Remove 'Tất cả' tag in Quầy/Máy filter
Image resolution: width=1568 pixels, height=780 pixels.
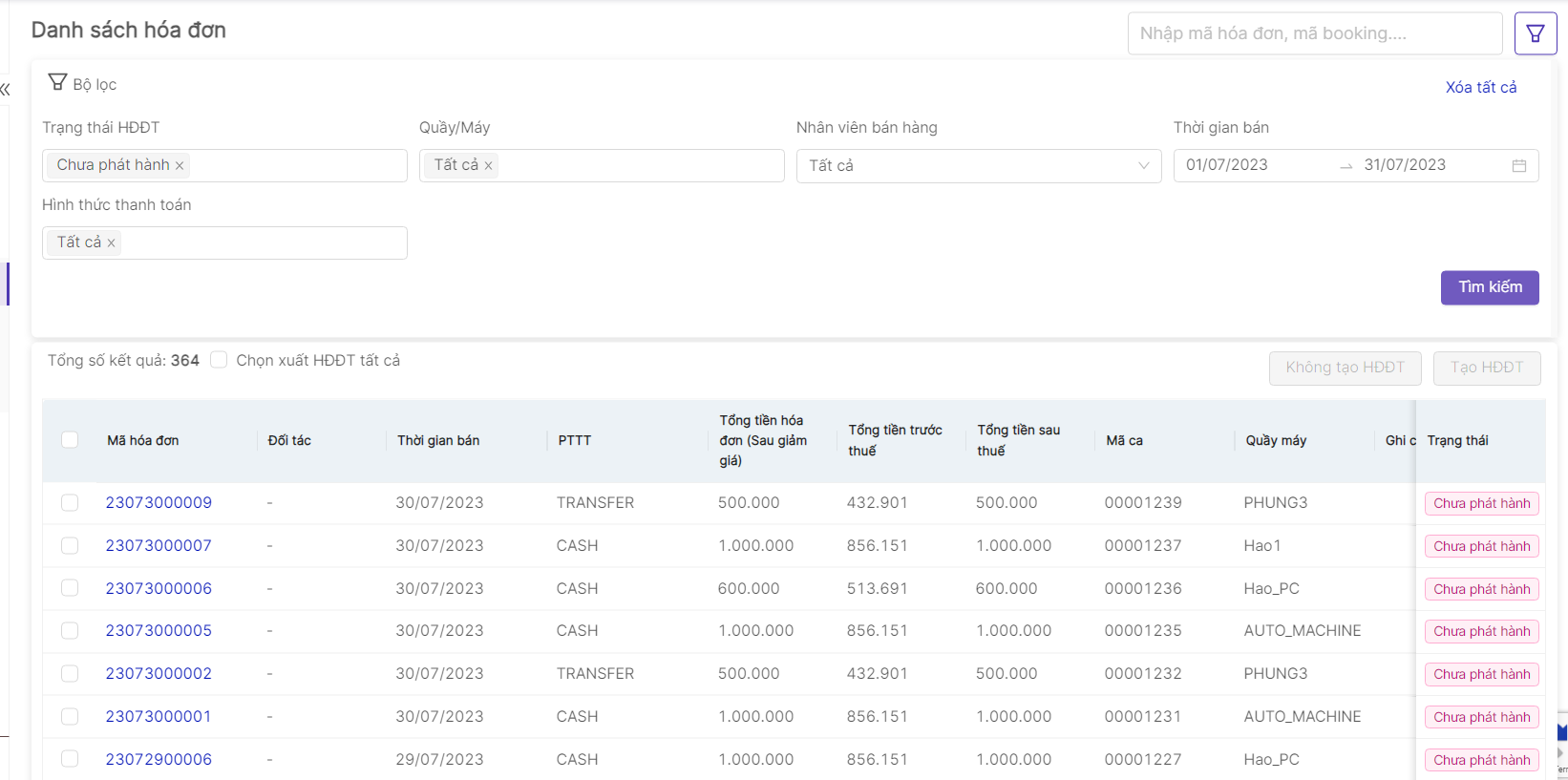(488, 165)
